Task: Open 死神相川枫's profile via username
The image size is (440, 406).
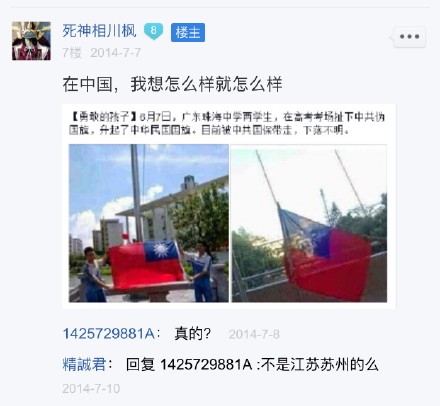Action: coord(99,31)
